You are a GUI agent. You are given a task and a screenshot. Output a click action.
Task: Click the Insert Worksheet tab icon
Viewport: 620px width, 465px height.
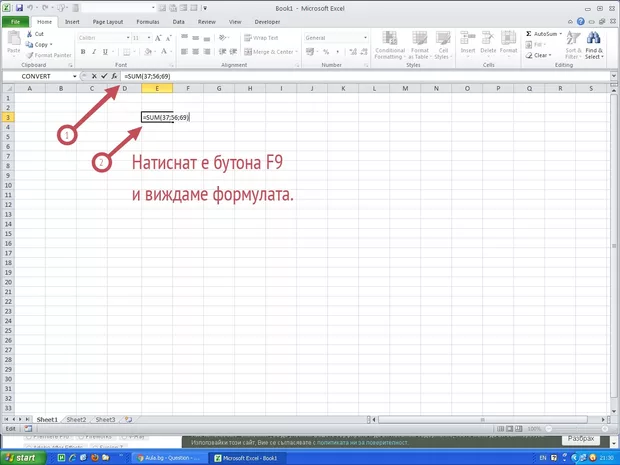pyautogui.click(x=128, y=420)
